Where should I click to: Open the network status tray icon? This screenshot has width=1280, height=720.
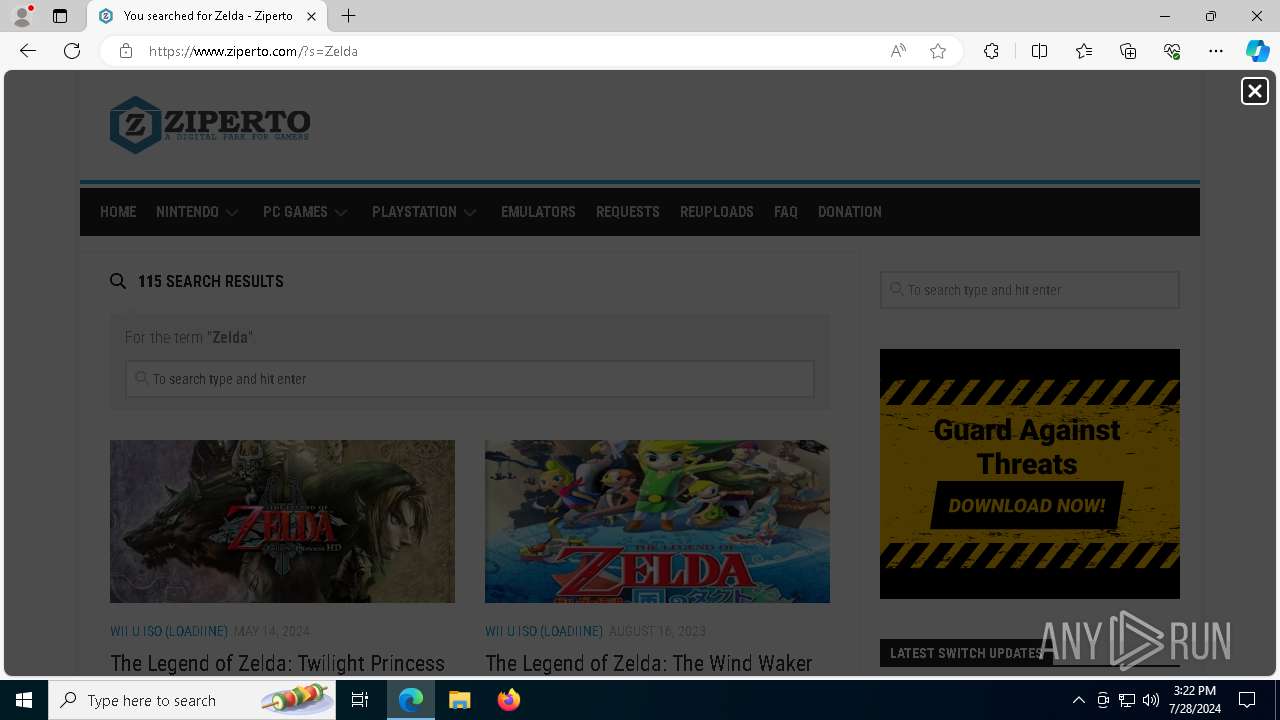1127,700
